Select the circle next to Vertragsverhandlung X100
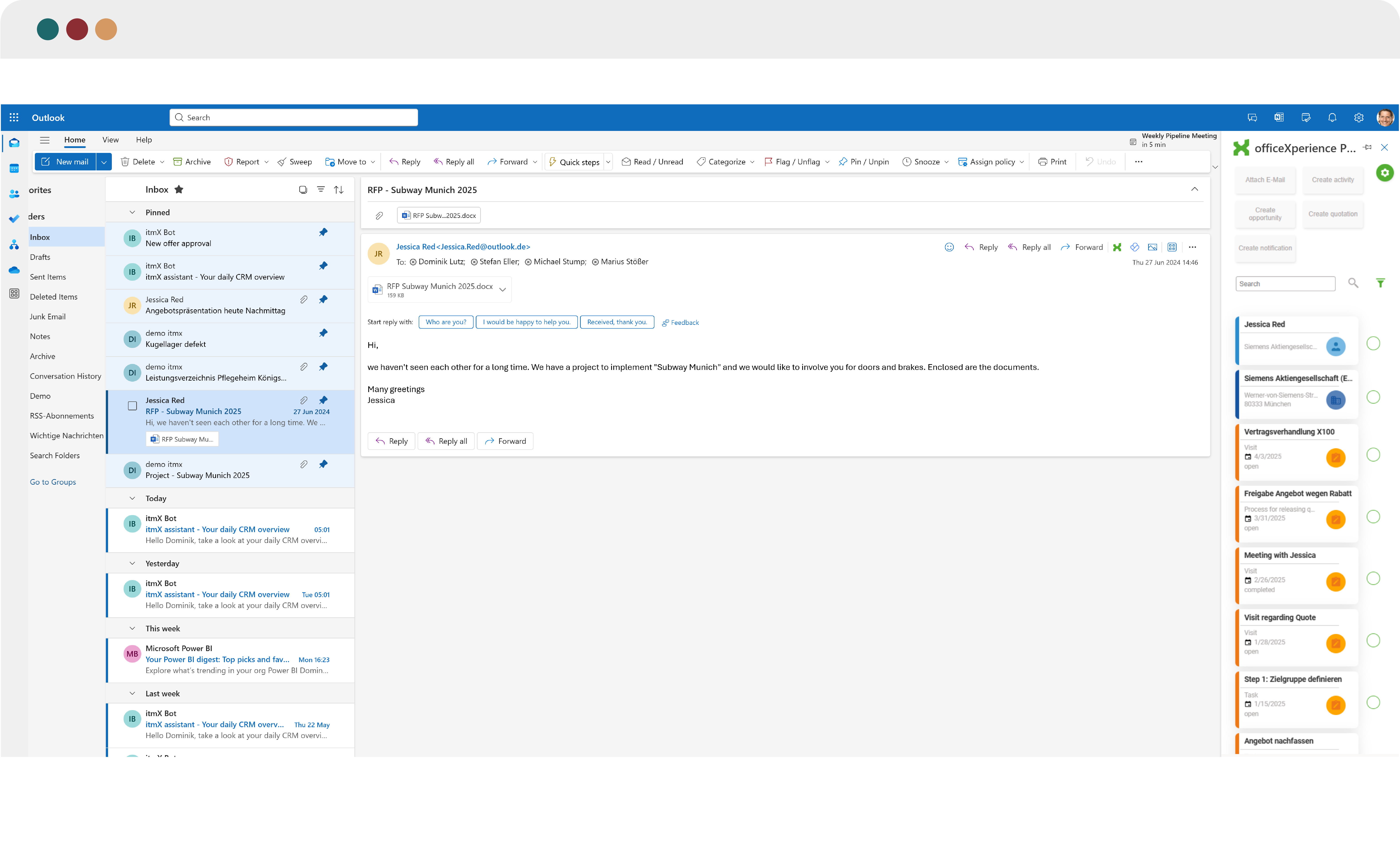 (x=1373, y=455)
